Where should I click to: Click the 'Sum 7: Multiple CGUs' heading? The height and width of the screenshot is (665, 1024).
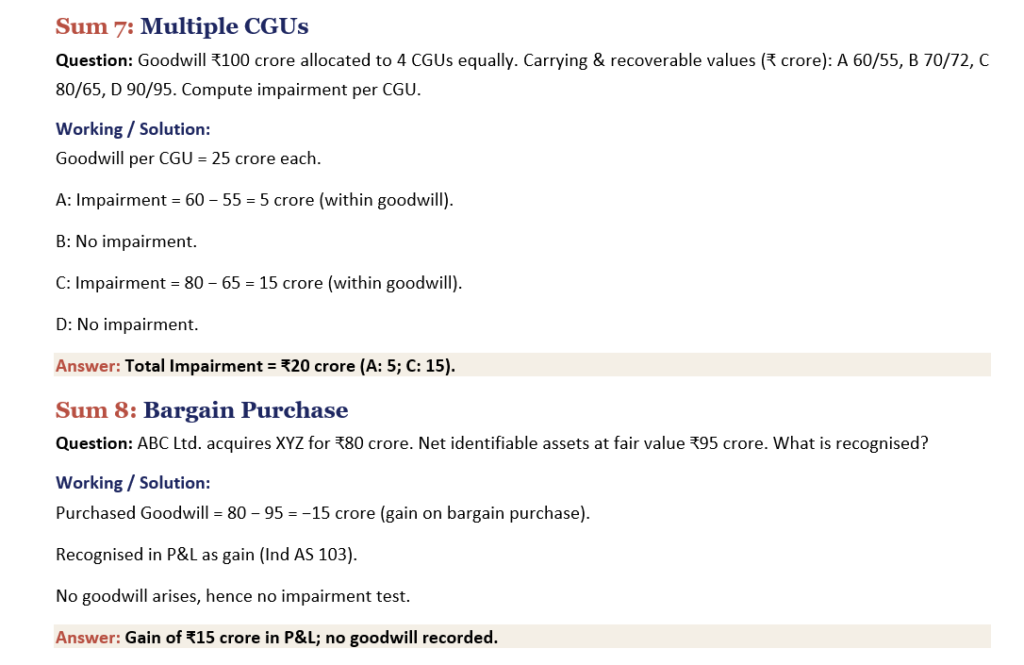pos(182,26)
